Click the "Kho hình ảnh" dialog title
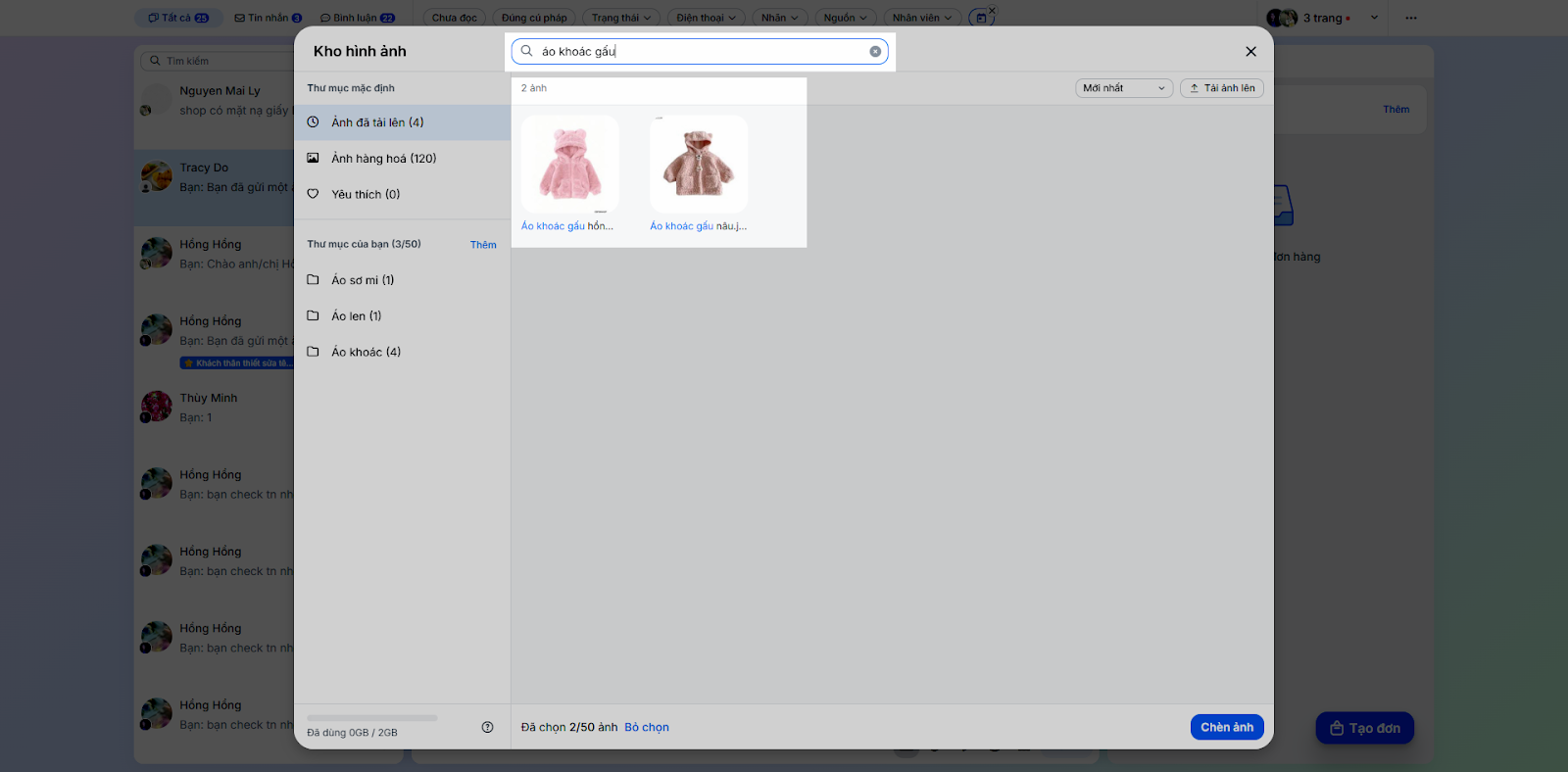 point(360,51)
